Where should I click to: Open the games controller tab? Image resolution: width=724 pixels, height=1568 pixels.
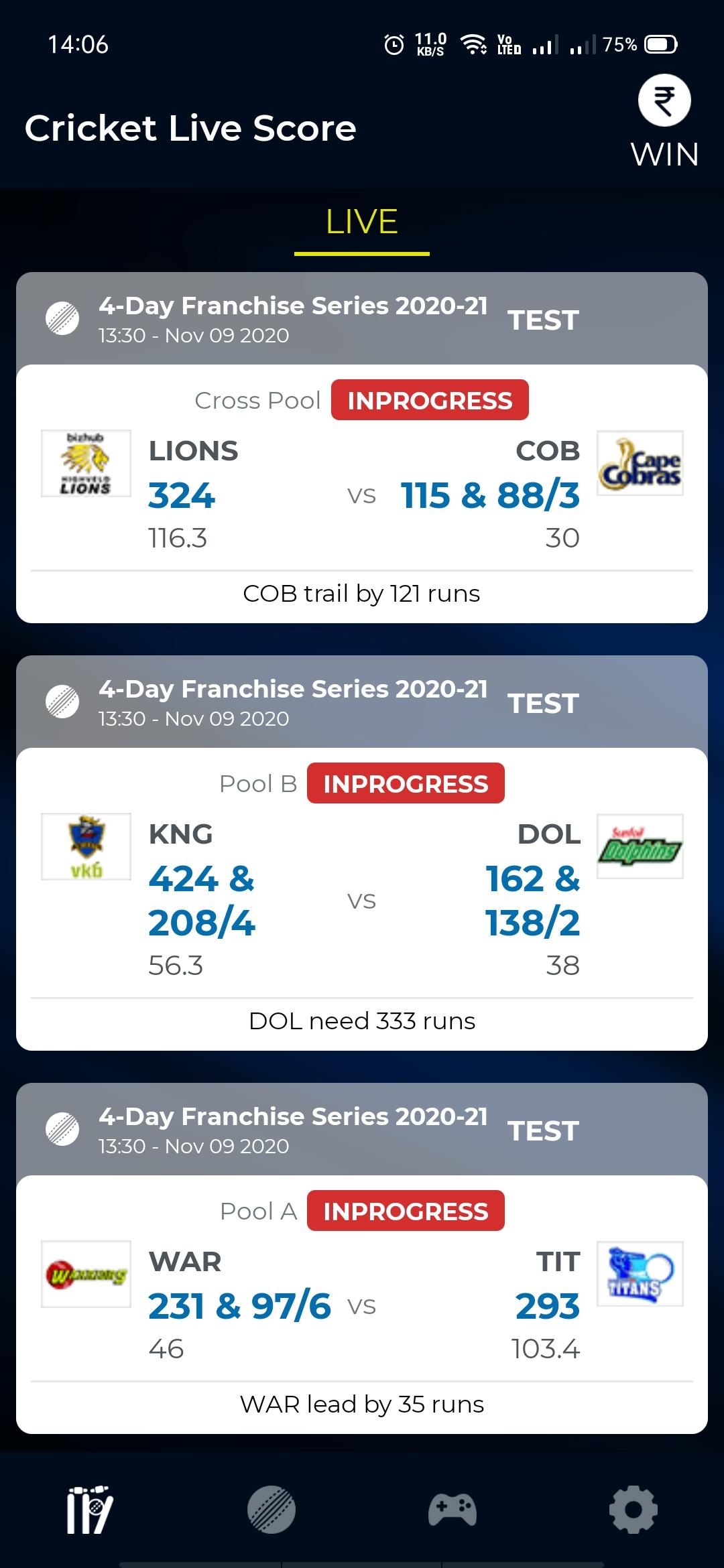click(x=452, y=1510)
